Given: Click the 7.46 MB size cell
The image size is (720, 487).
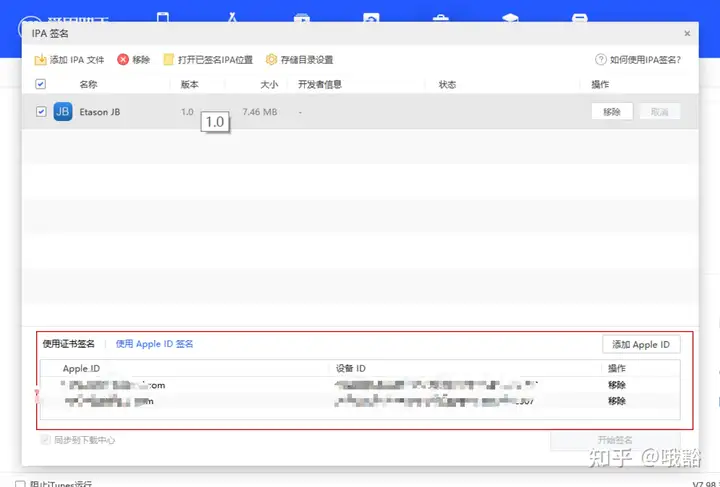Looking at the screenshot, I should coord(259,112).
